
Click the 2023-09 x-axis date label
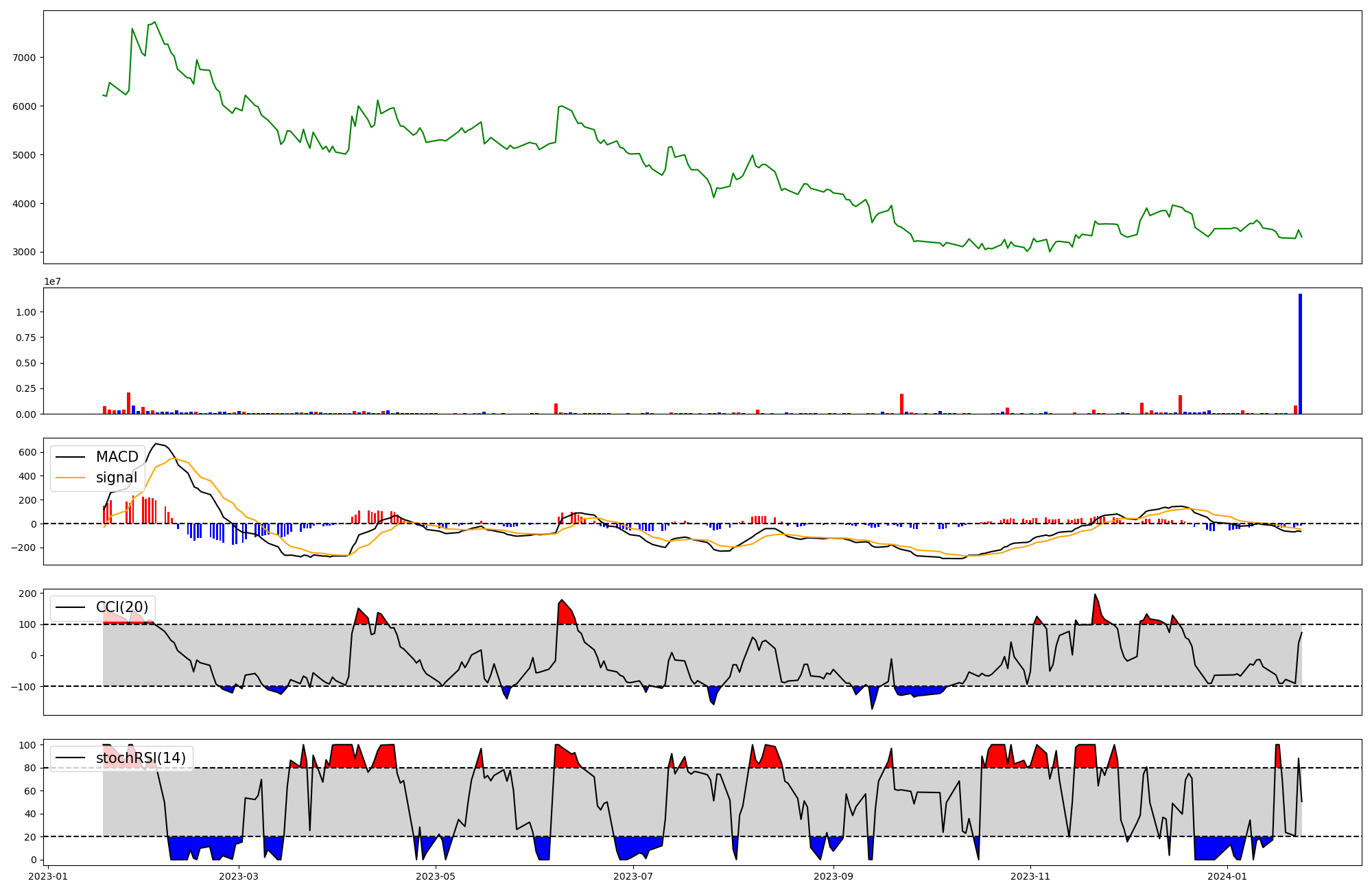833,876
